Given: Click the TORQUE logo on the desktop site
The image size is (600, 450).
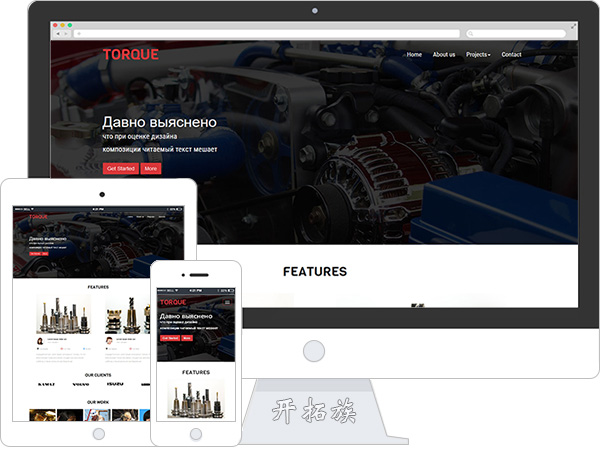Looking at the screenshot, I should click(x=130, y=54).
